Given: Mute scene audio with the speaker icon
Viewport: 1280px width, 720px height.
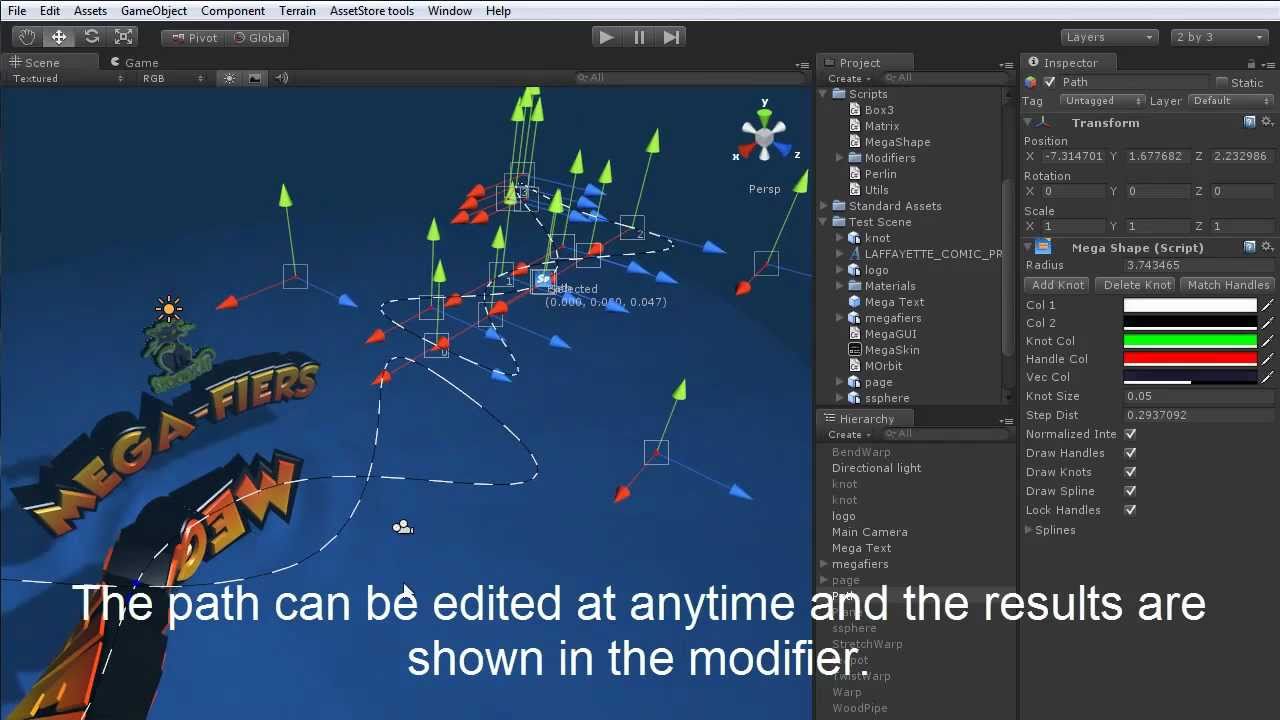Looking at the screenshot, I should [x=278, y=77].
